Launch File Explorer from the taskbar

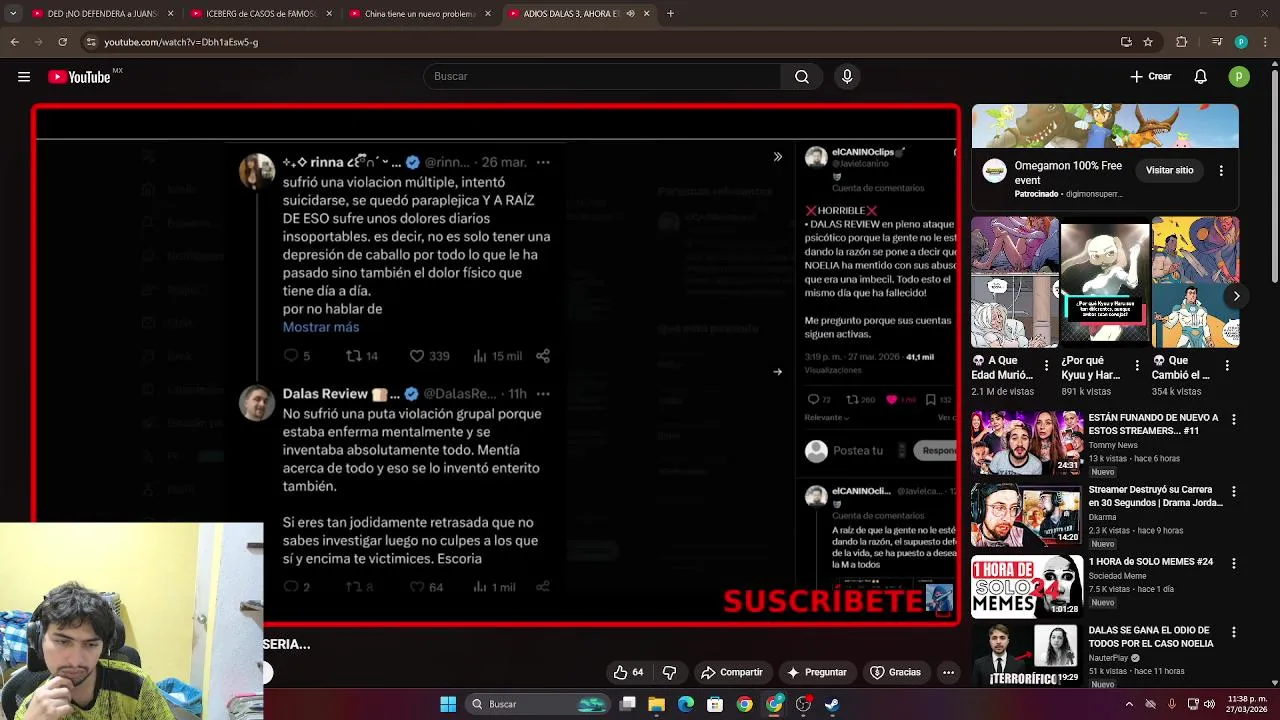coord(656,704)
